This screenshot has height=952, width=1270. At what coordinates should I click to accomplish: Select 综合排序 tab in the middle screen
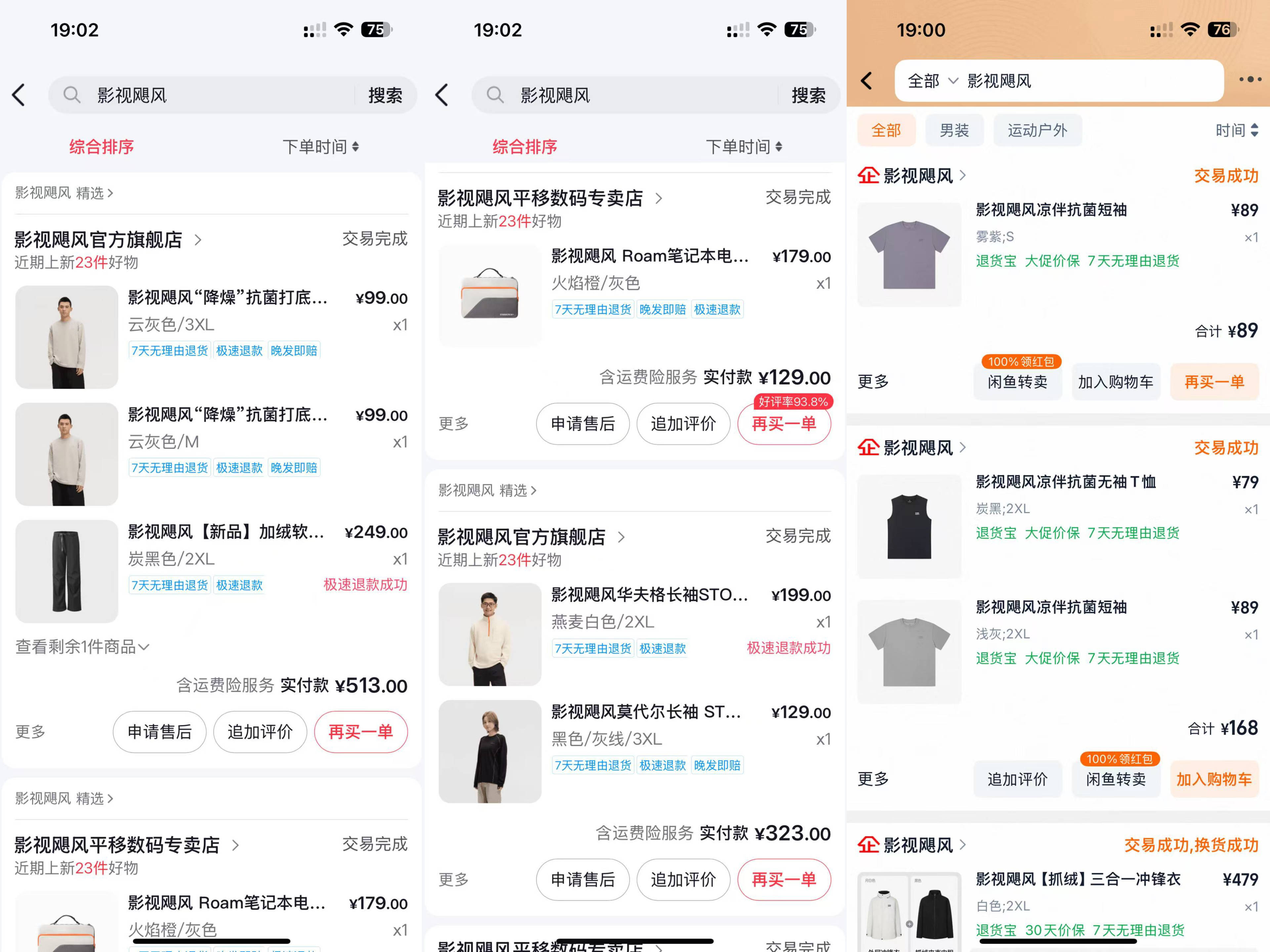(524, 147)
